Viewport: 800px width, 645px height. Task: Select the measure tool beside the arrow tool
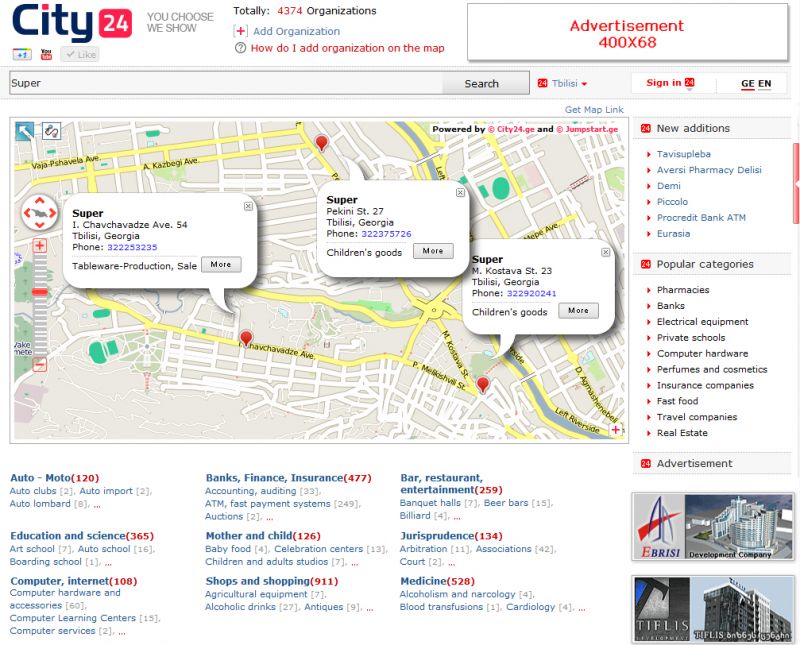point(51,130)
